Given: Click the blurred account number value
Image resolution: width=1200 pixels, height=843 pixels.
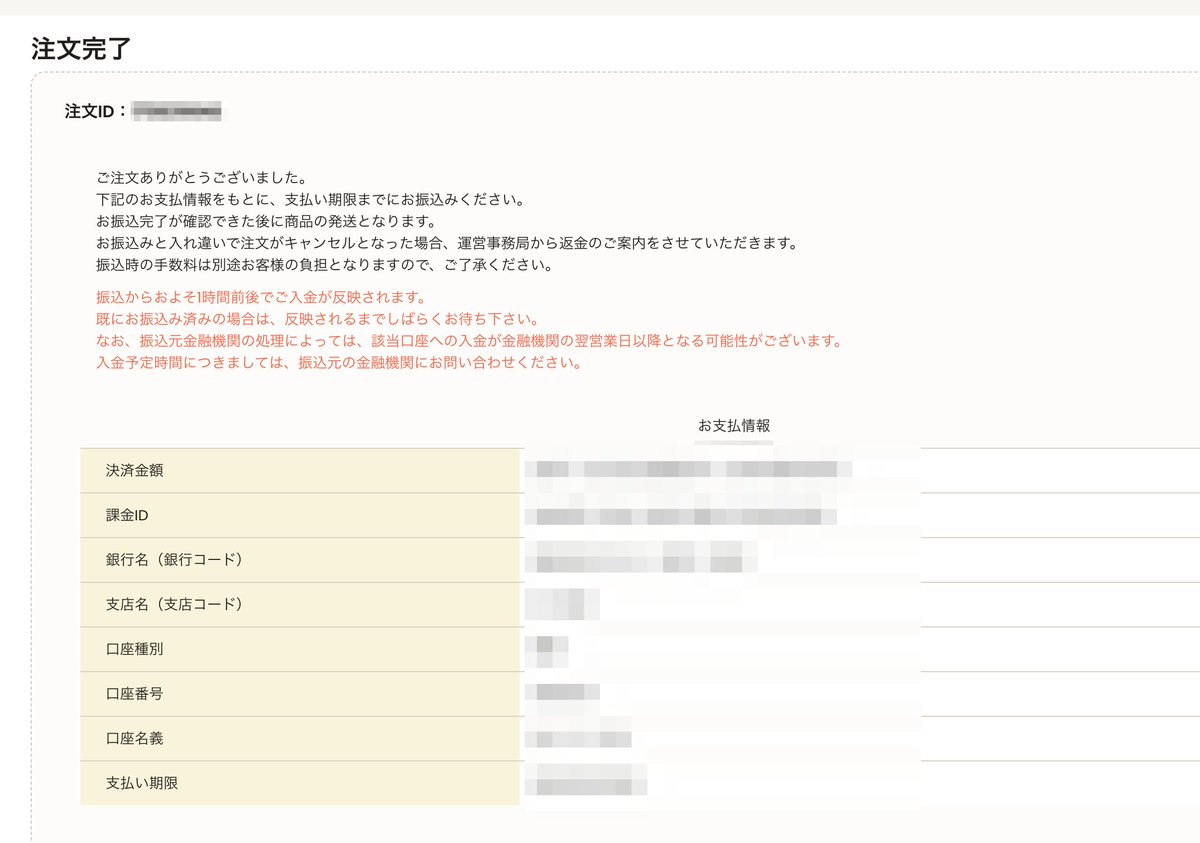Looking at the screenshot, I should (x=570, y=691).
